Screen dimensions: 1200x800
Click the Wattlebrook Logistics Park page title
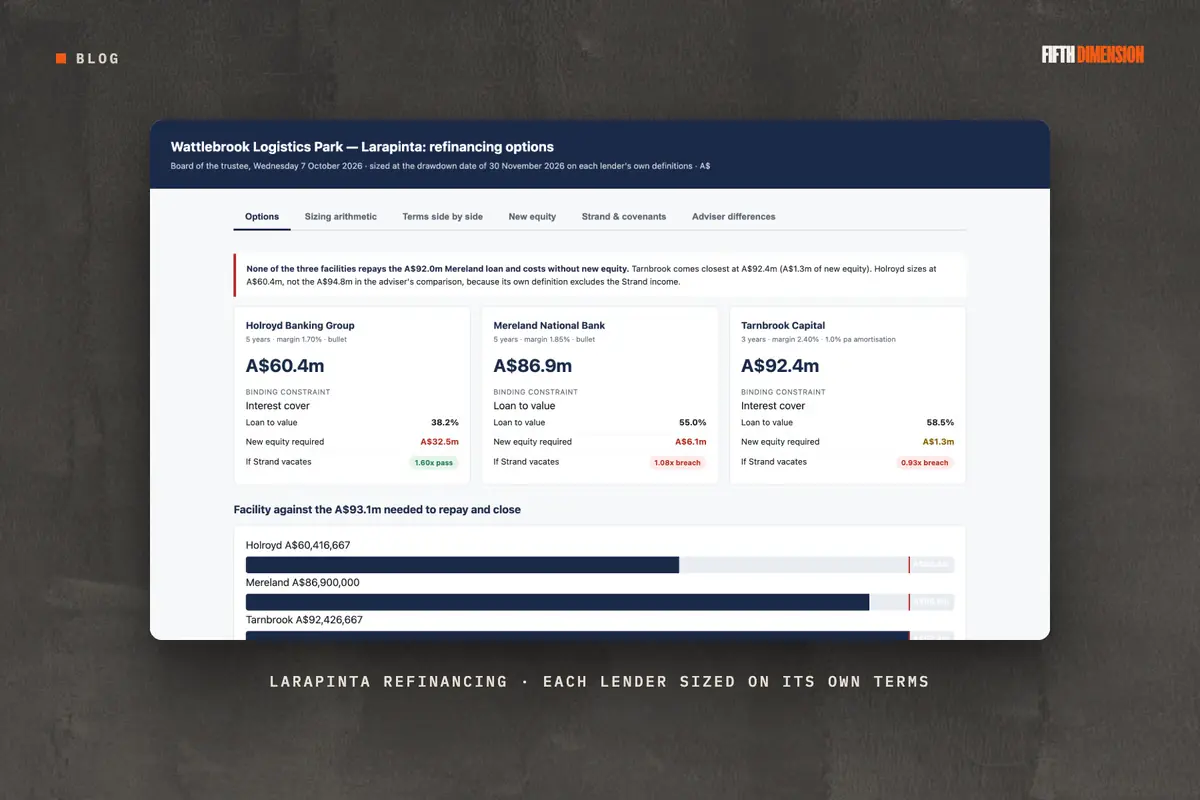(362, 146)
